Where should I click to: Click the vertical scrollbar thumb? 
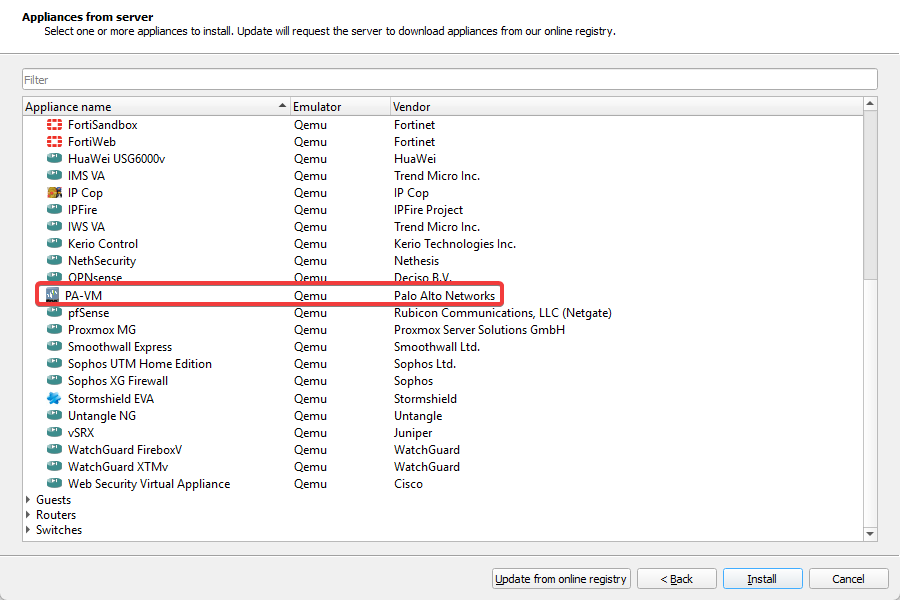[x=870, y=195]
